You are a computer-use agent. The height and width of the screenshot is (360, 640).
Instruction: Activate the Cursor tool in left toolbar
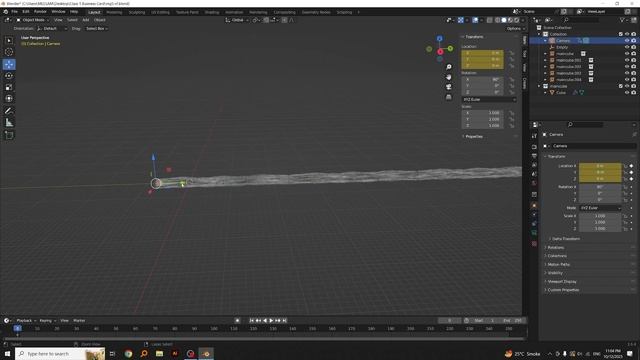point(9,52)
